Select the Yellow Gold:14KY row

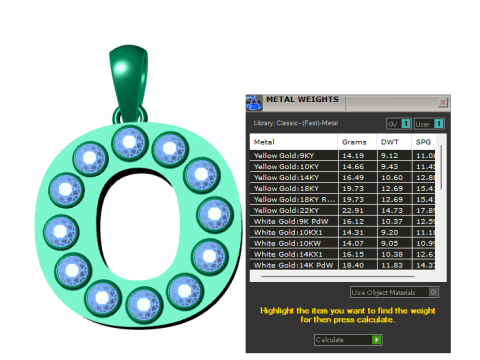342,178
